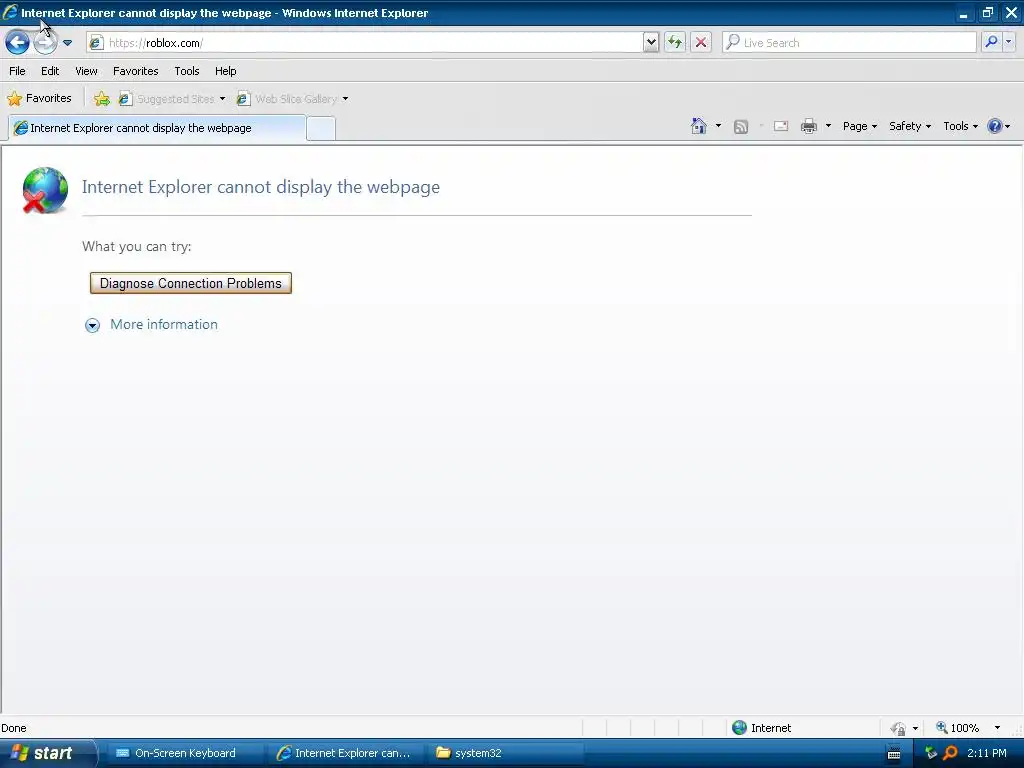Image resolution: width=1024 pixels, height=768 pixels.
Task: Open the Tools command bar menu
Action: tap(961, 126)
